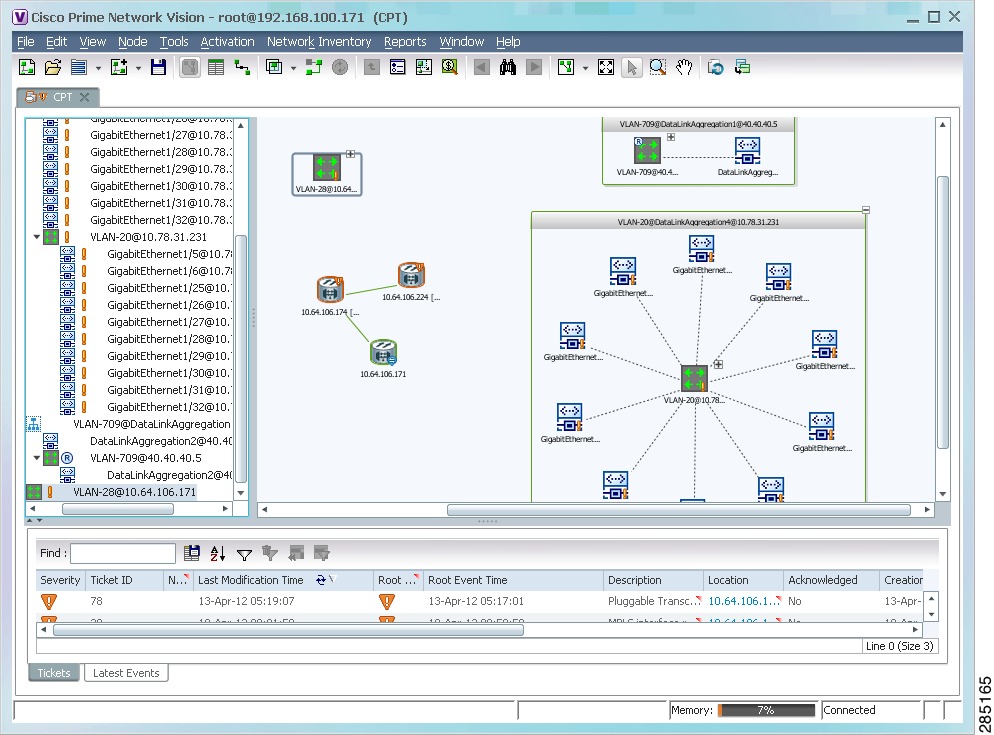Switch to the Latest Events tab
Image resolution: width=994 pixels, height=735 pixels.
(126, 673)
